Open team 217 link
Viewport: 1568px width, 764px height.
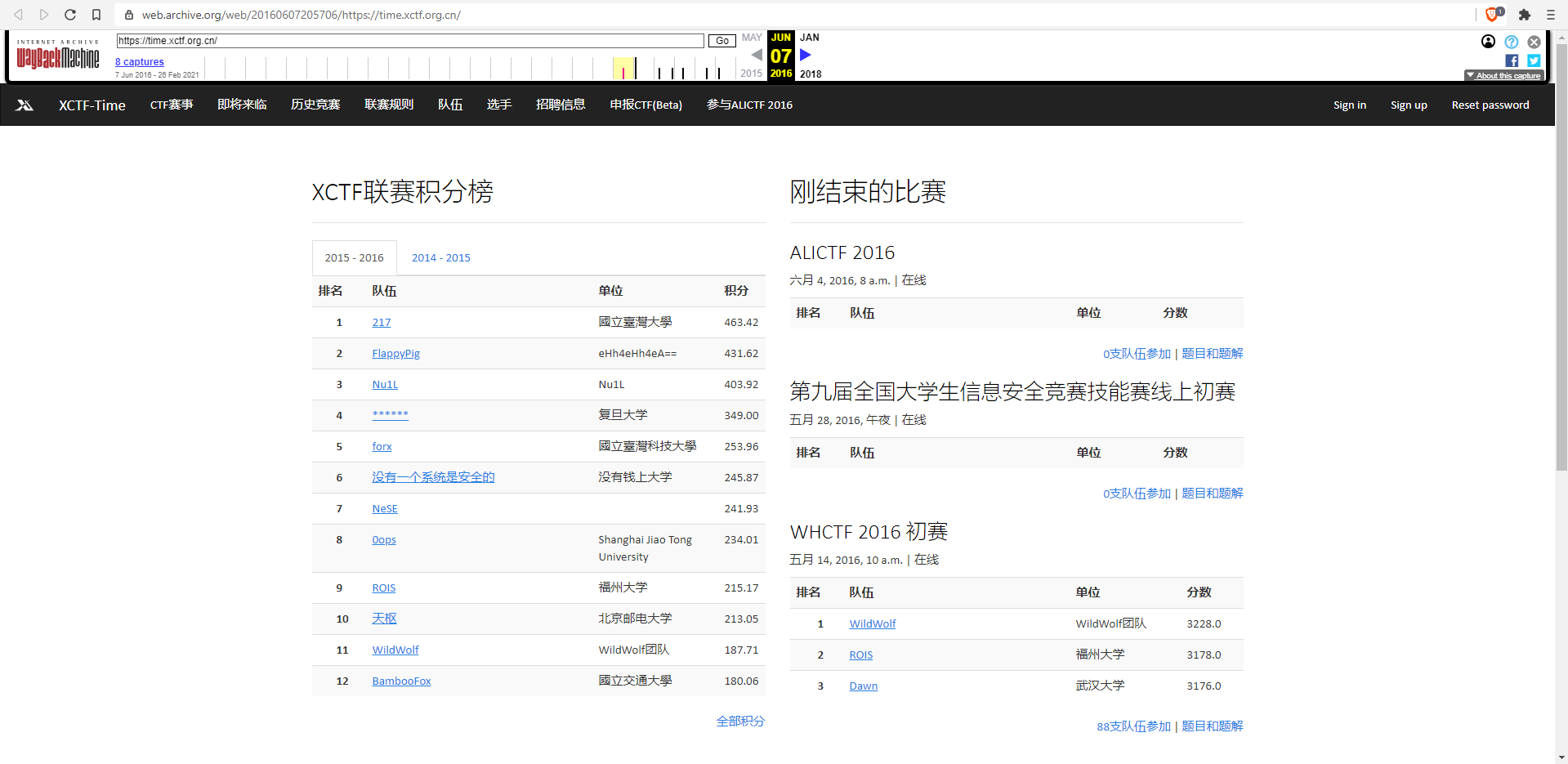click(382, 322)
